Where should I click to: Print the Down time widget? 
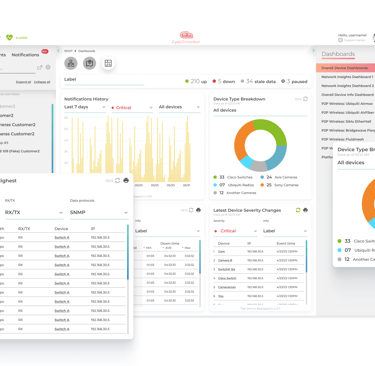(198, 210)
